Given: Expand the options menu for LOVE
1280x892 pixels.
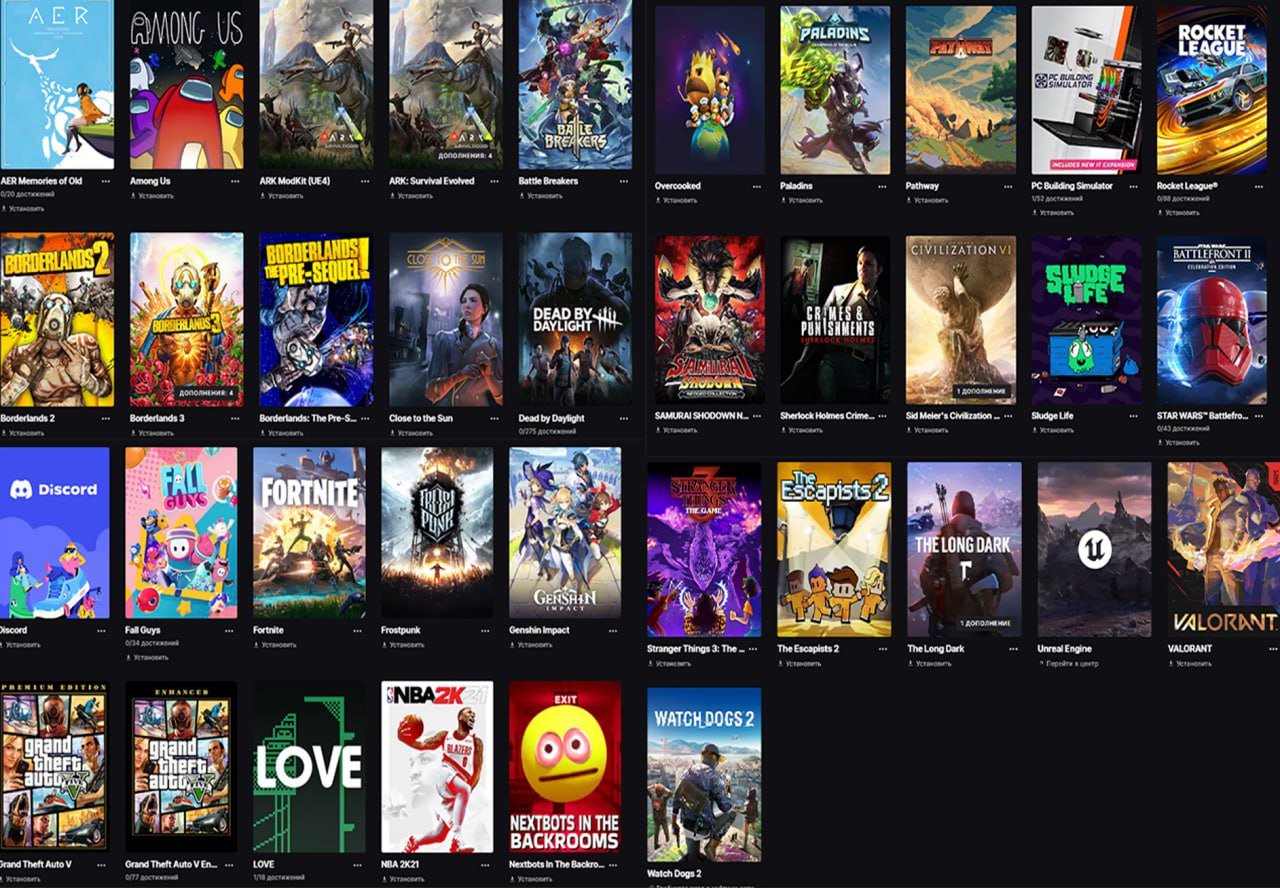Looking at the screenshot, I should click(x=357, y=864).
